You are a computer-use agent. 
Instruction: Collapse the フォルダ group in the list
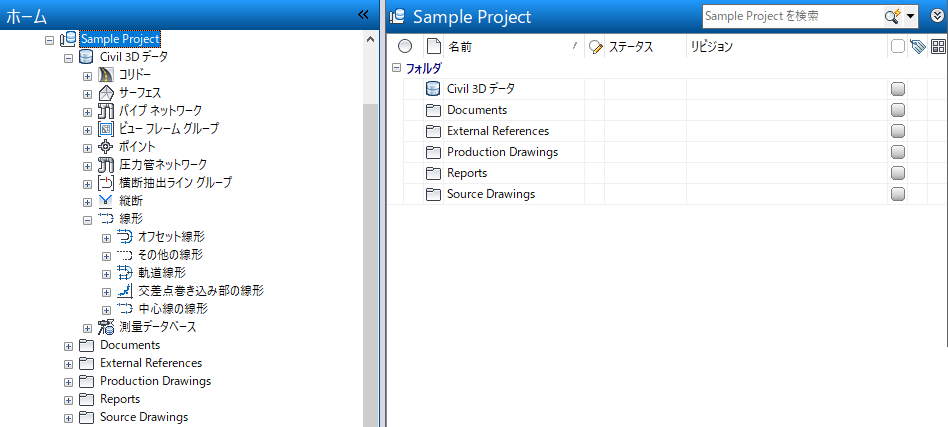coord(396,68)
